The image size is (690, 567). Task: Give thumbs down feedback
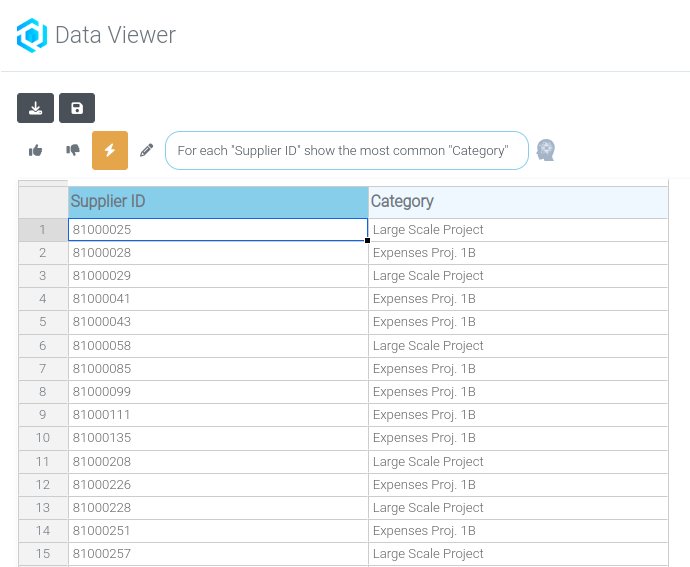pyautogui.click(x=73, y=150)
